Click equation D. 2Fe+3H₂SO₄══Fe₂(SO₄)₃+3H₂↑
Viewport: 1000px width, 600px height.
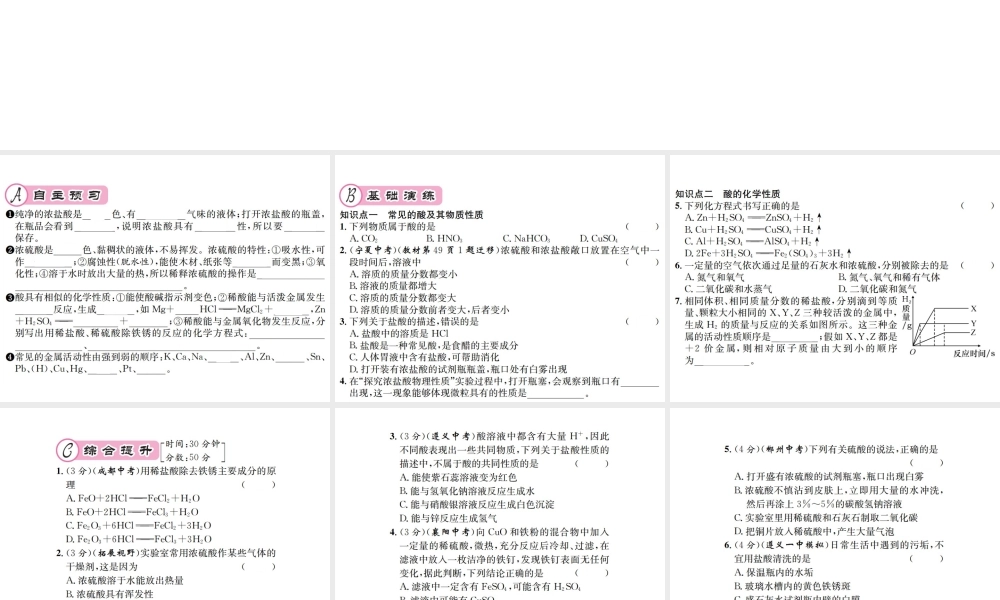coord(768,253)
